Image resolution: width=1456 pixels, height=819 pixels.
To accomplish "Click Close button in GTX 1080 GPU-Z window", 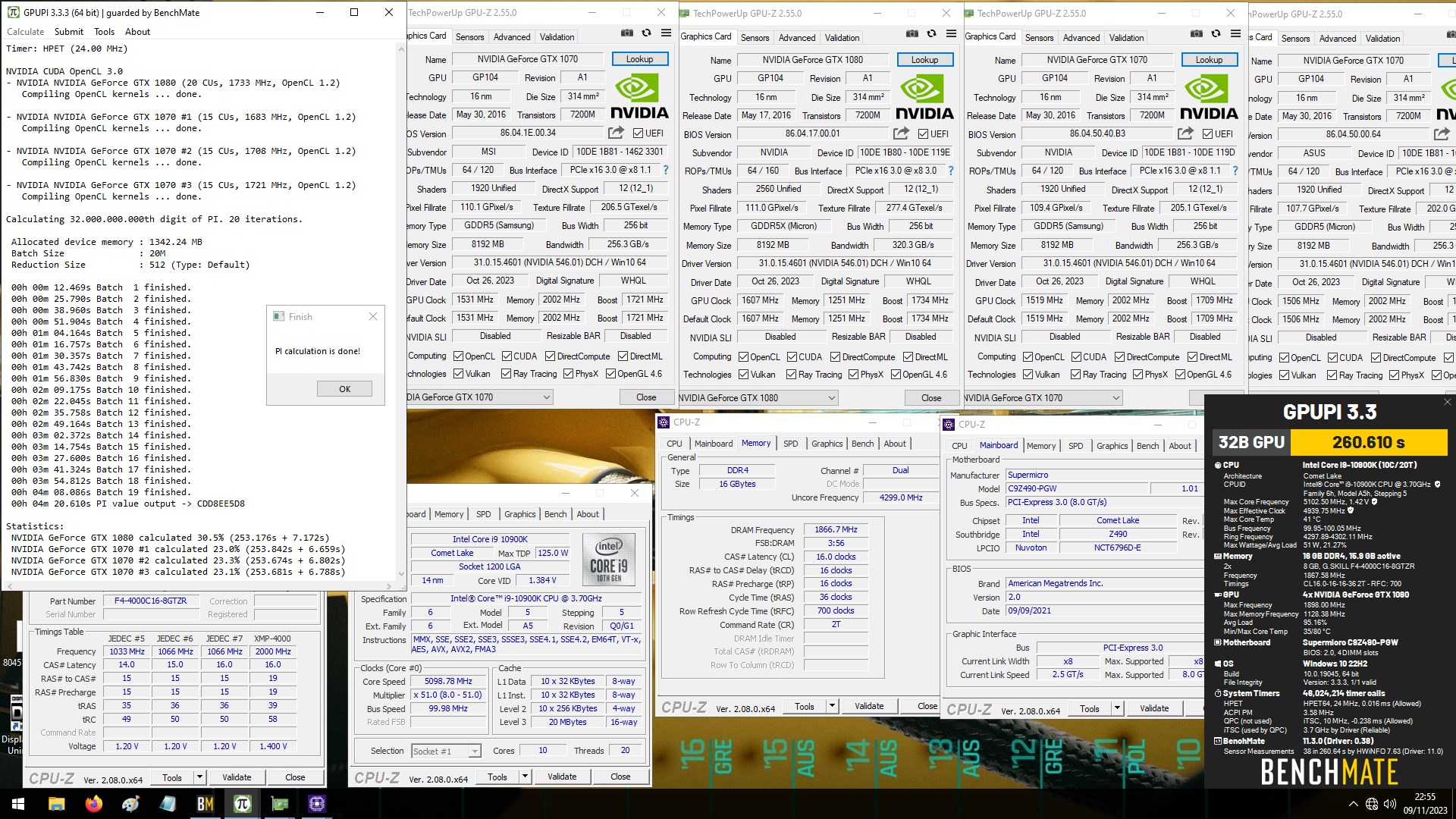I will coord(931,398).
